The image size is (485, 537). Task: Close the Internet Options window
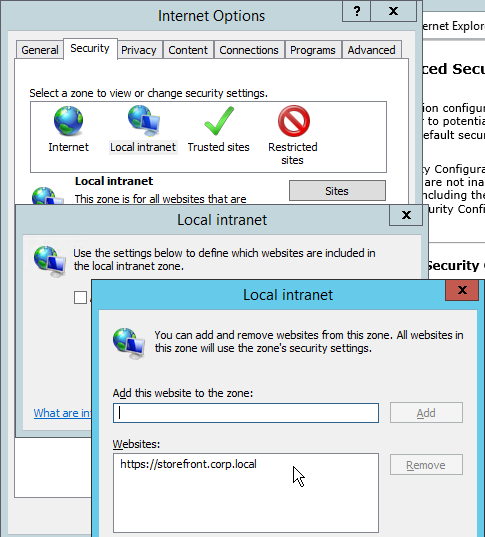394,11
